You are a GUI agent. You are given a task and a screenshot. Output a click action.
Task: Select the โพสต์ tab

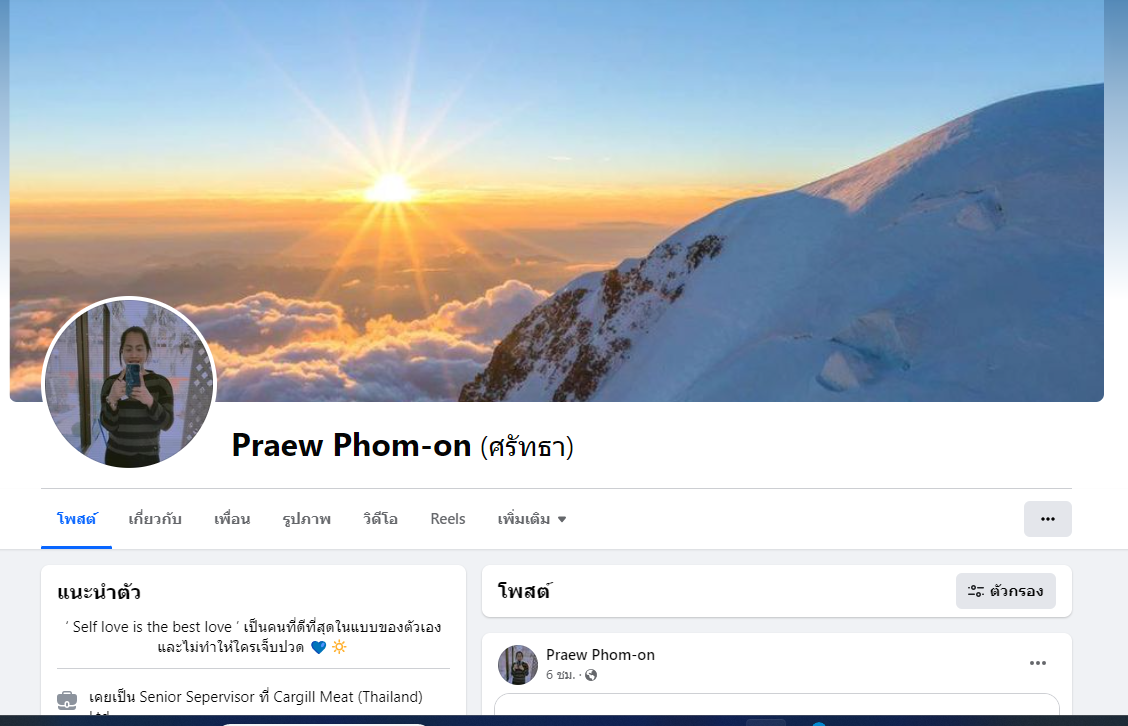coord(76,519)
